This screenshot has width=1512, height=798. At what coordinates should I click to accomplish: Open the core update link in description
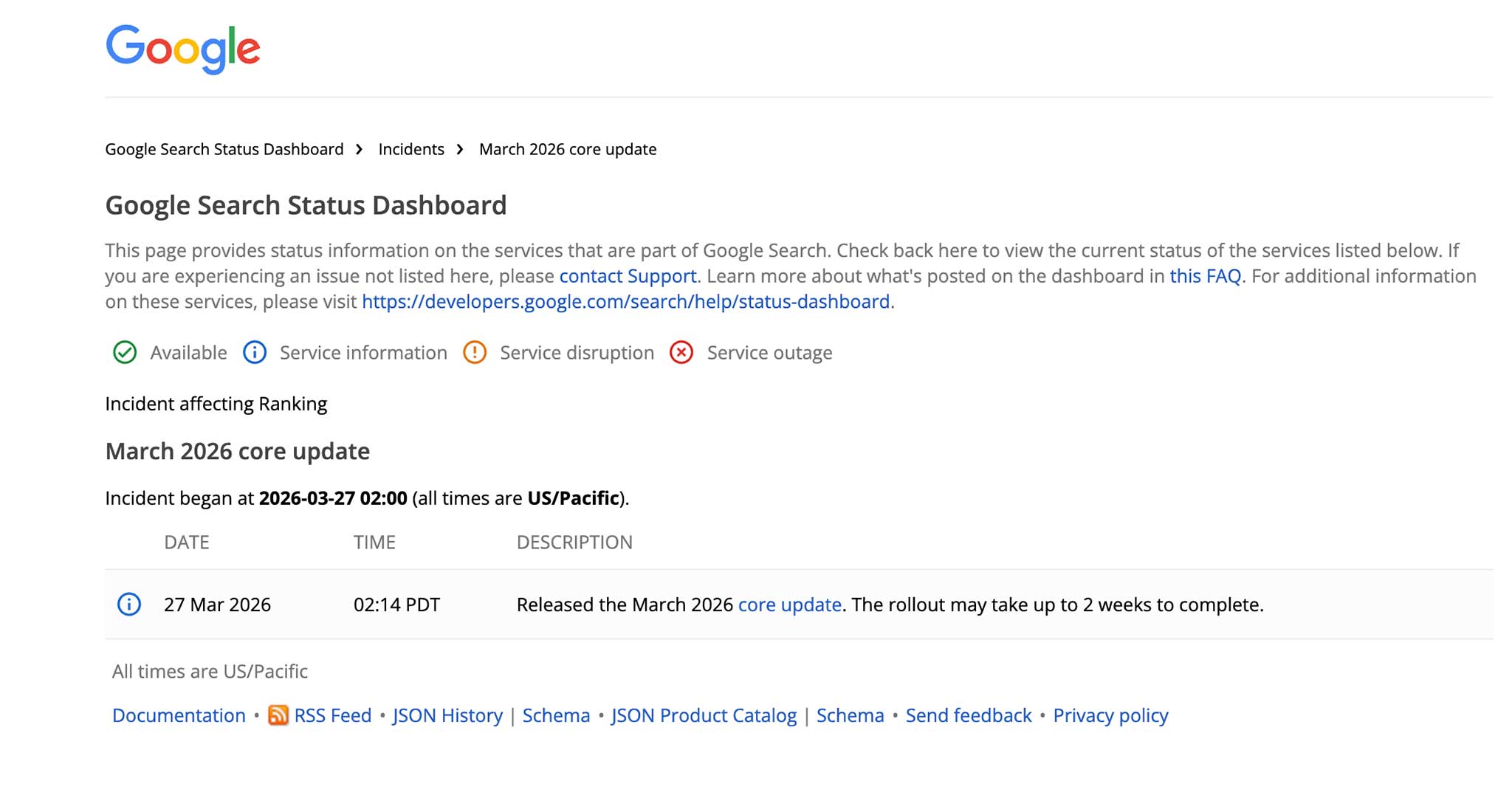coord(789,605)
